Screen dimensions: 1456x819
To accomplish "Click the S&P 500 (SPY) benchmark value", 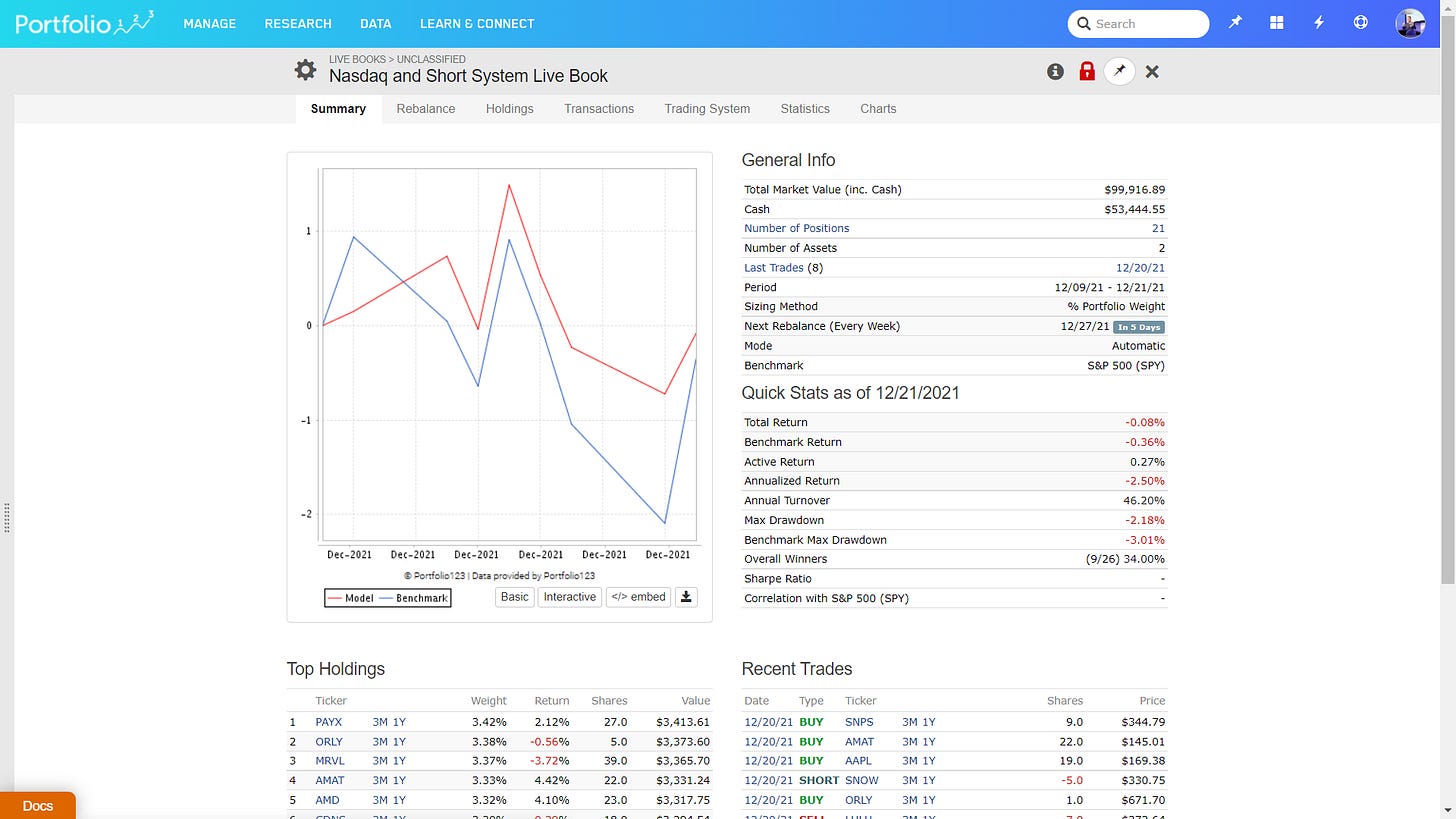I will tap(1126, 365).
